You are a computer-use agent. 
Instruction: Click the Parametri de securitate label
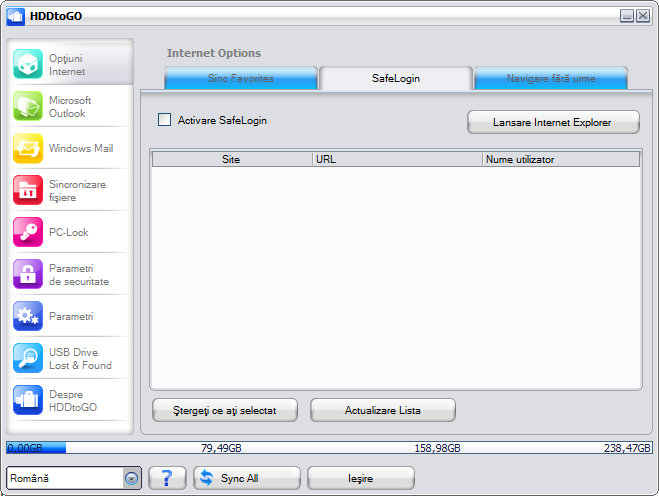click(79, 275)
